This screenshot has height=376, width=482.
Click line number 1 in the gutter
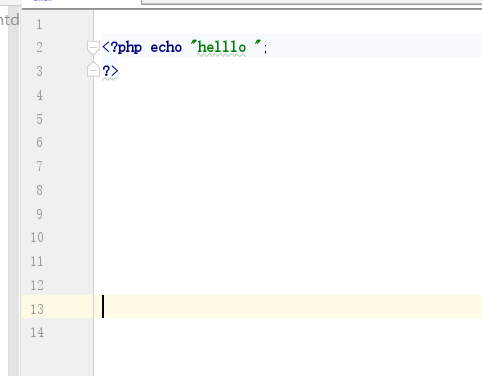point(39,24)
